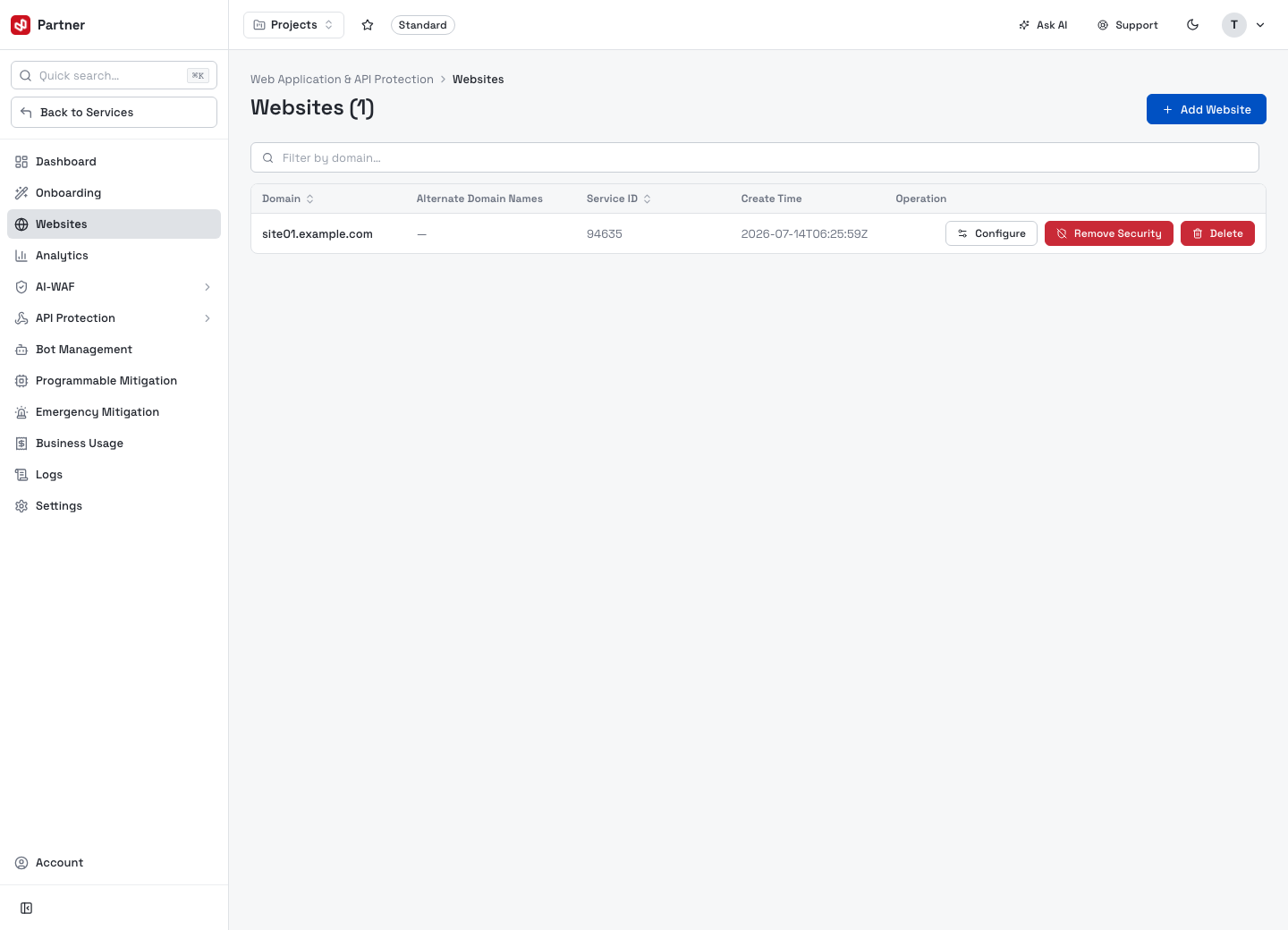Open Emergency Mitigation from sidebar
1288x930 pixels.
[x=114, y=412]
